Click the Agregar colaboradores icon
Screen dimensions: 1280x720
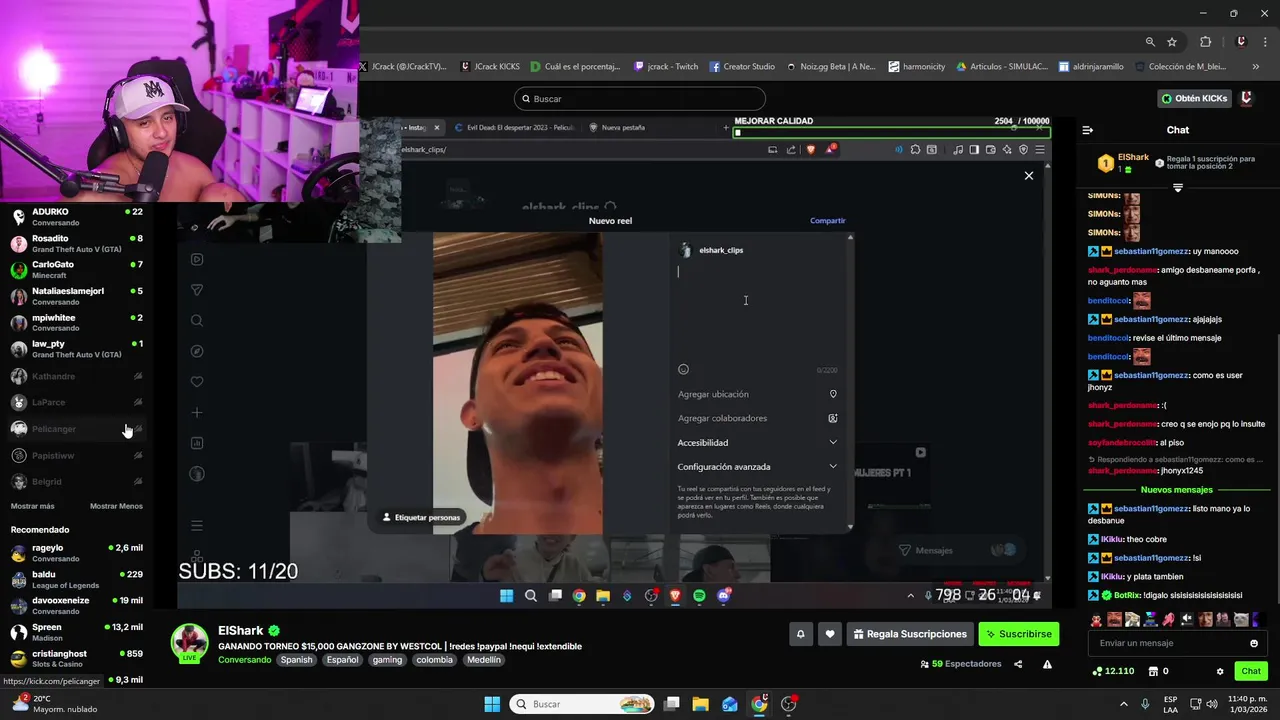pyautogui.click(x=833, y=418)
